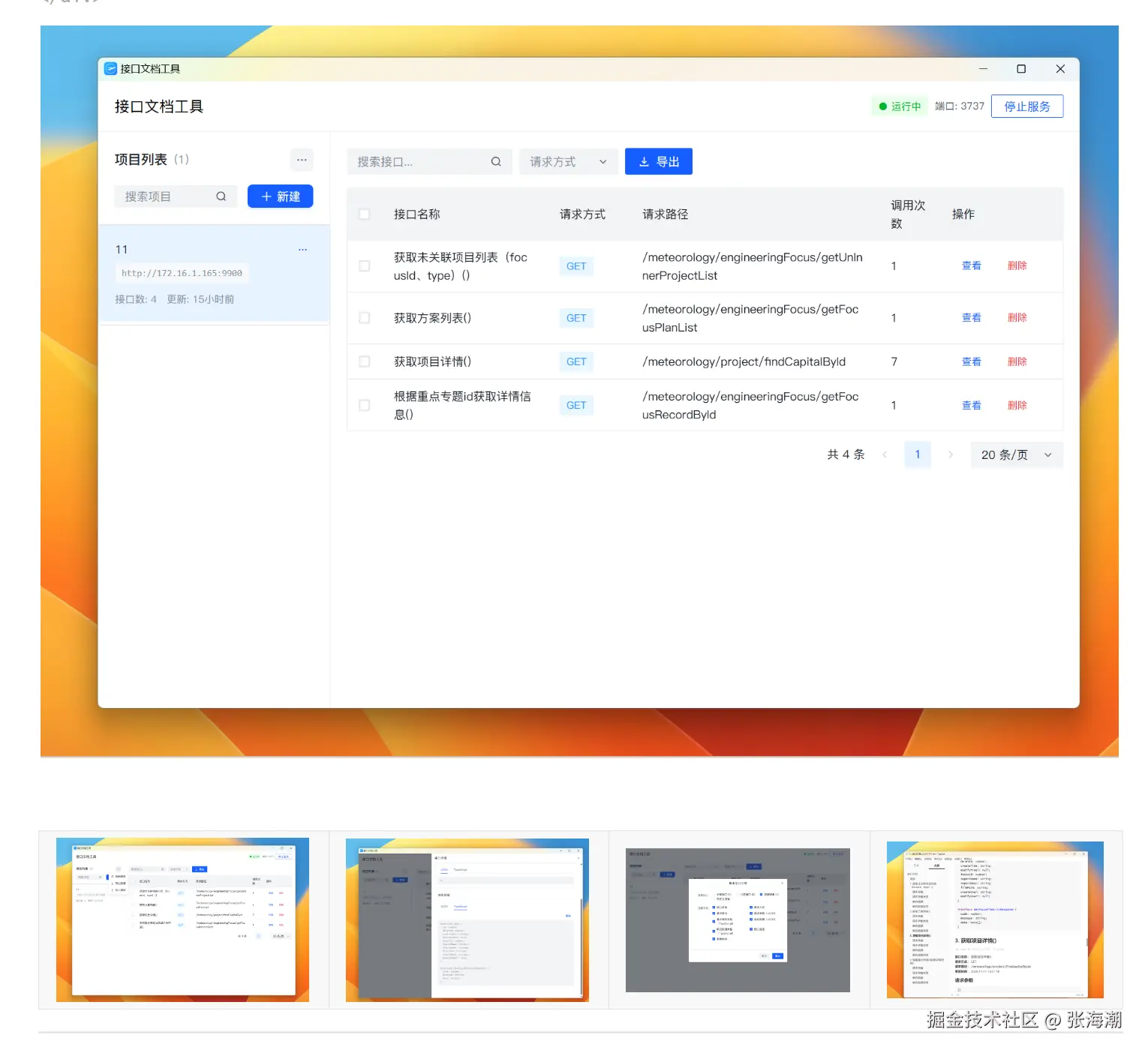Screen dimensions: 1148x1056
Task: Open the first thumbnail showing interface list
Action: [182, 919]
